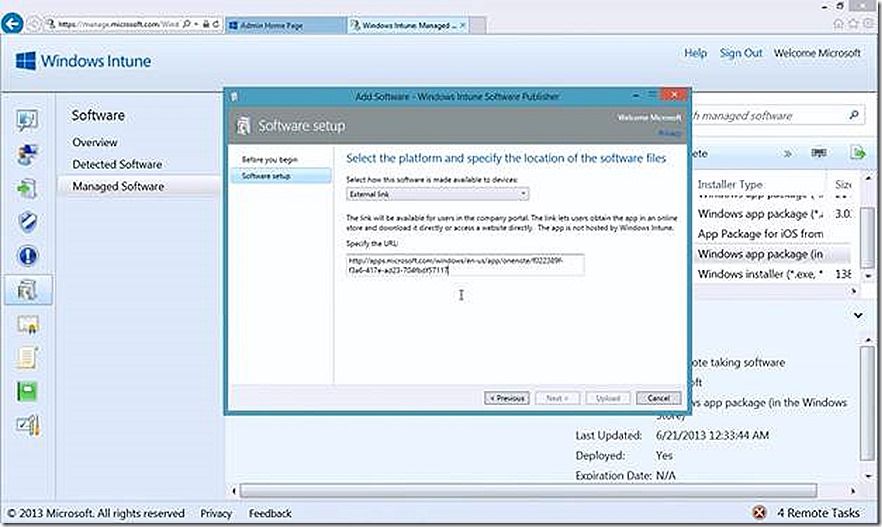The height and width of the screenshot is (527, 882).
Task: Click the address bar search magnifier
Action: [187, 24]
